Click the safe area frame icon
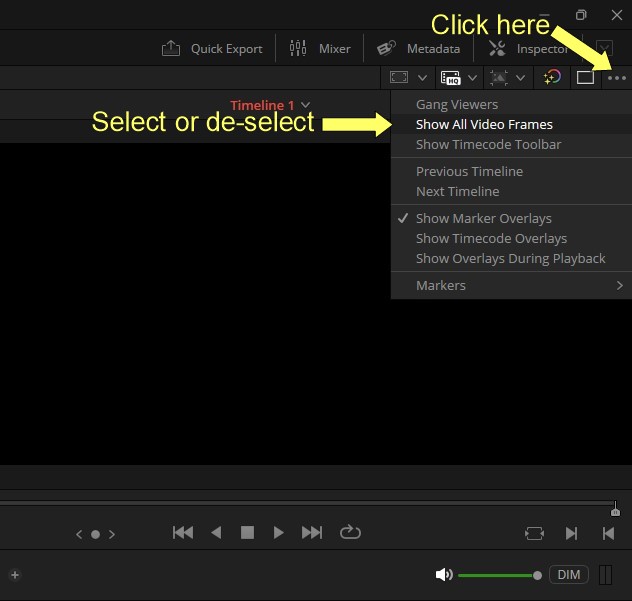The width and height of the screenshot is (632, 601). pos(399,77)
